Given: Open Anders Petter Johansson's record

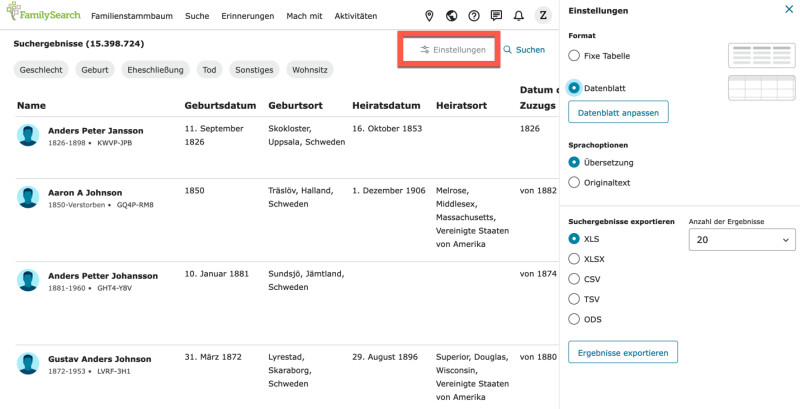Looking at the screenshot, I should 103,276.
